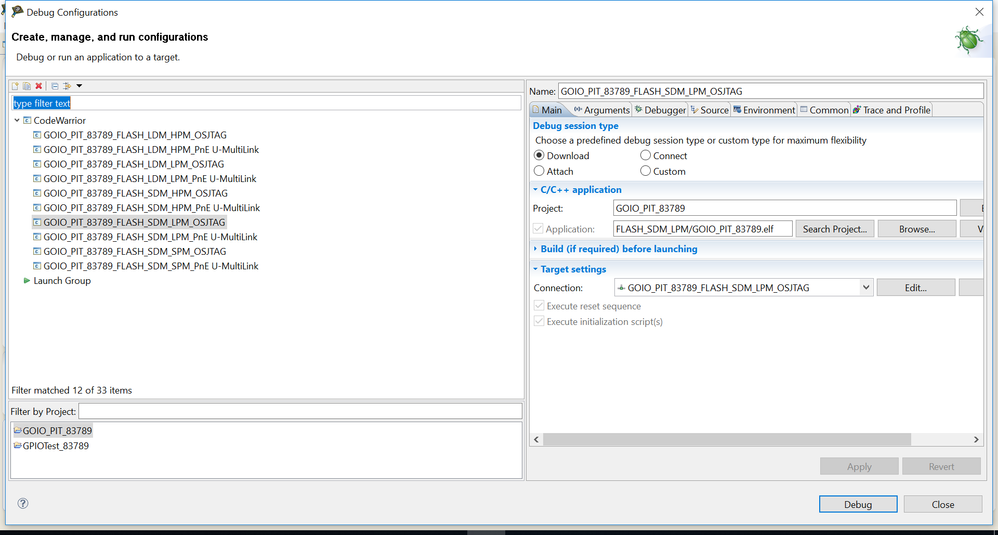This screenshot has height=535, width=998.
Task: Click icon of FLASH_LDM_LPM_PnE U-MultiLink configuration
Action: pos(37,179)
